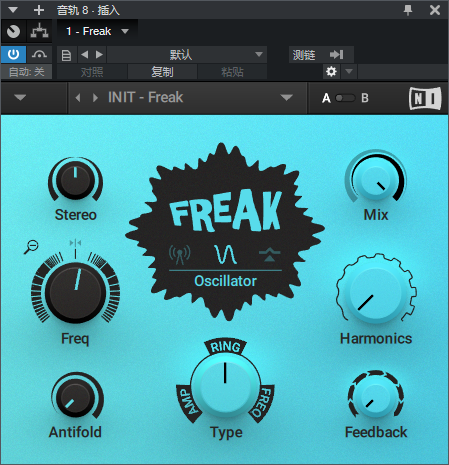
Task: Click the Antifold knob
Action: point(75,397)
